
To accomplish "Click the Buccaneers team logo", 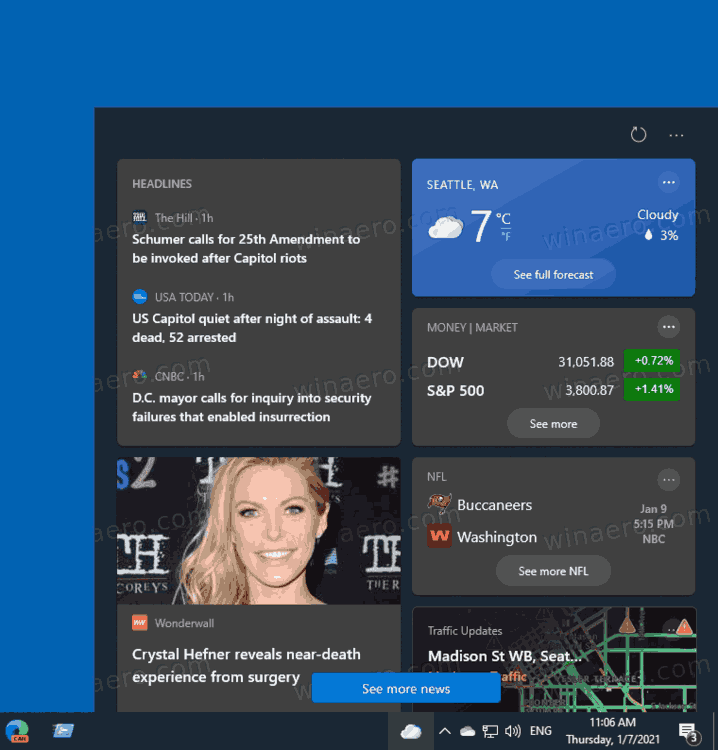I will tap(439, 504).
